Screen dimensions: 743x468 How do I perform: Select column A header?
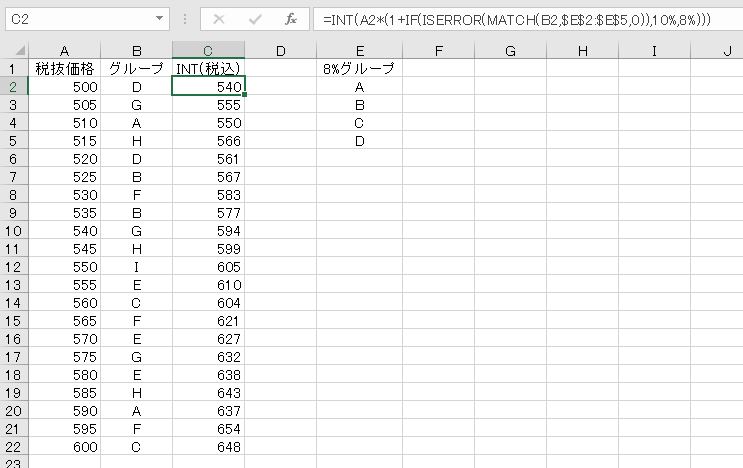(64, 51)
